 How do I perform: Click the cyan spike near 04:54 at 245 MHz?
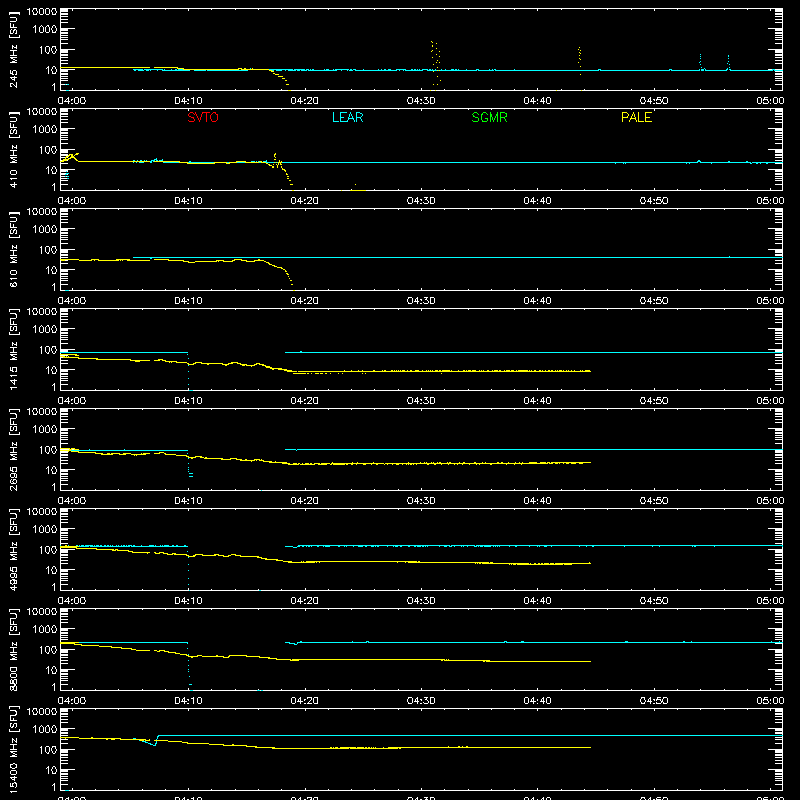click(701, 61)
